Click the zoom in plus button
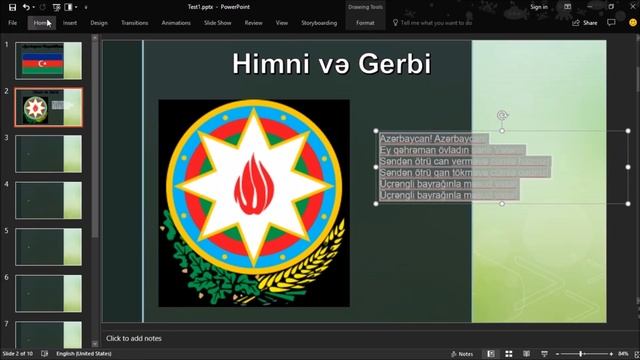 click(611, 354)
